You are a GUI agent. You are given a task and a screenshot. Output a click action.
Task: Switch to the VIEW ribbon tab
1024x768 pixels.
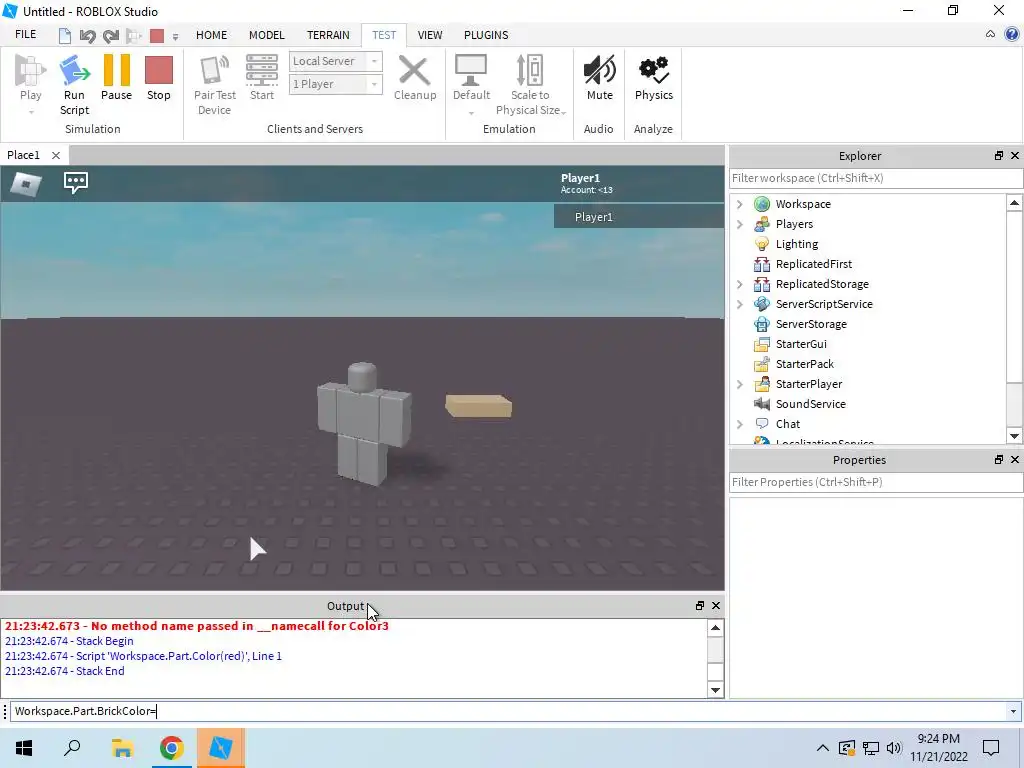(x=430, y=35)
